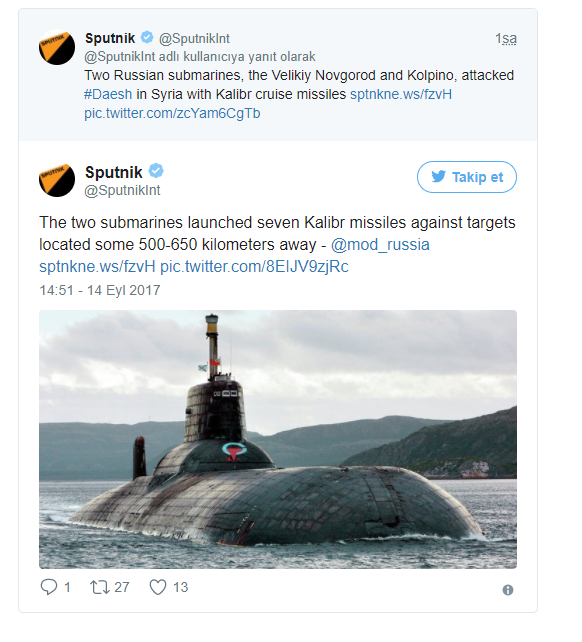Open the @mod_russia mention

click(380, 244)
